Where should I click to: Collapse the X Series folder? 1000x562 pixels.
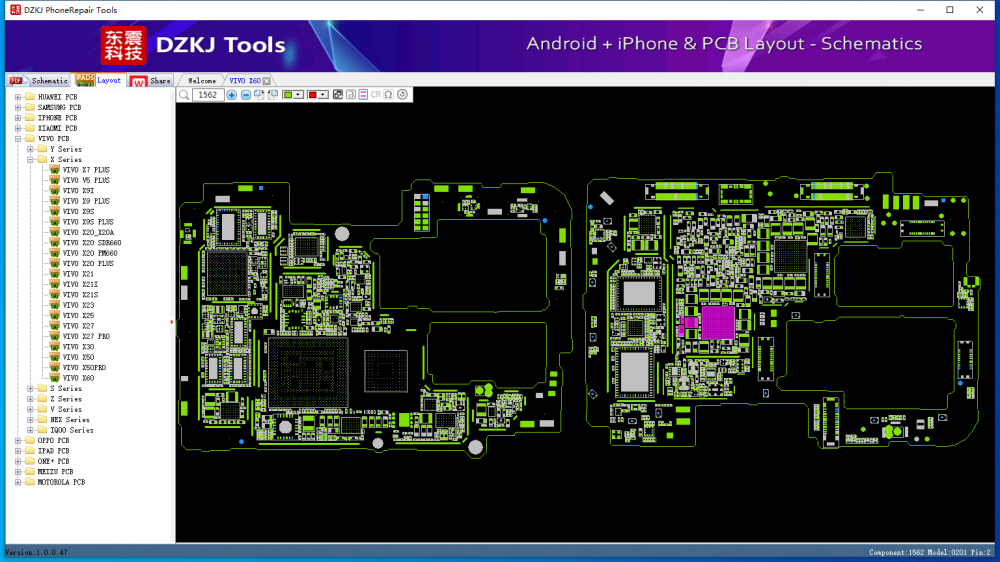click(x=31, y=159)
